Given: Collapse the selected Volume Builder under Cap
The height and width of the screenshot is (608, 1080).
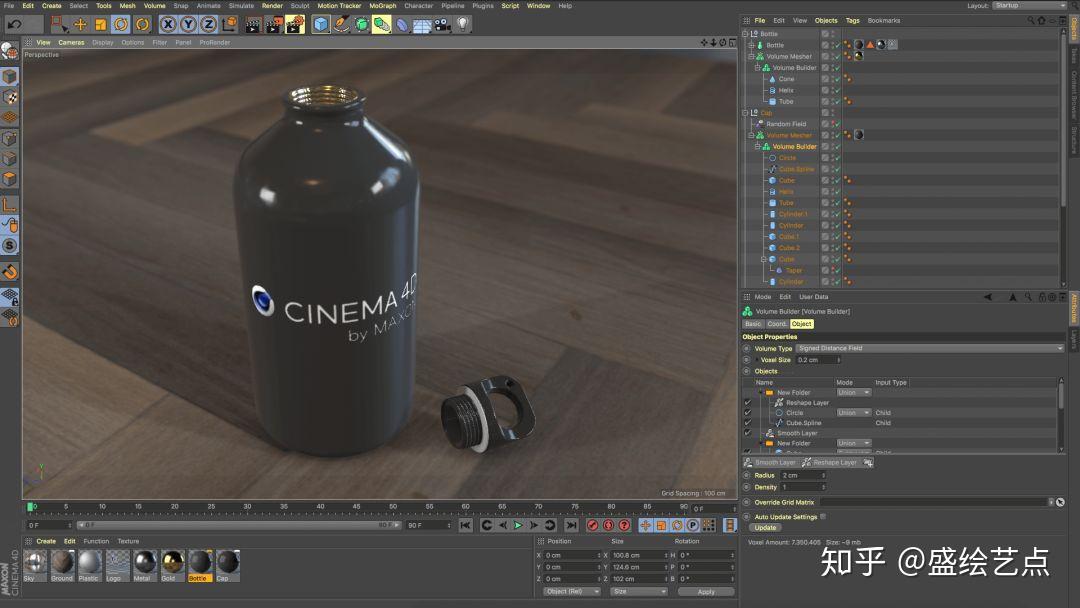Looking at the screenshot, I should (x=757, y=147).
